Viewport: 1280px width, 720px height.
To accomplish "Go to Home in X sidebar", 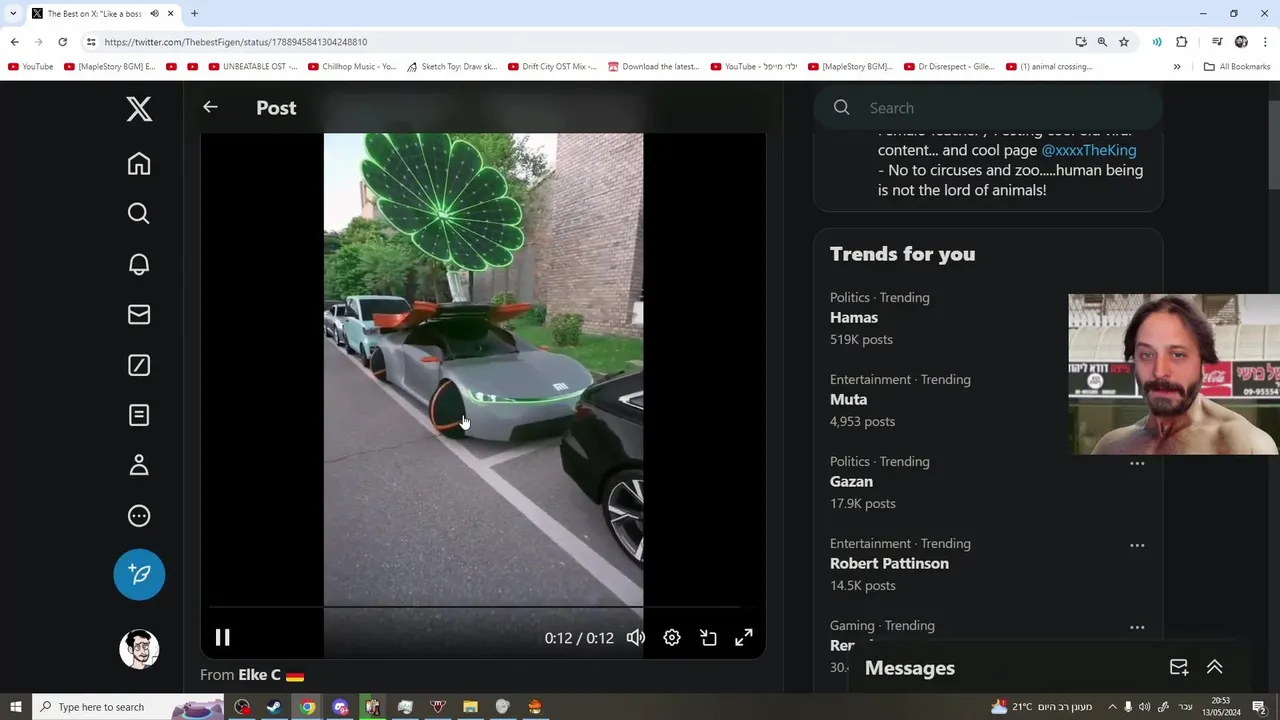I will [x=139, y=163].
